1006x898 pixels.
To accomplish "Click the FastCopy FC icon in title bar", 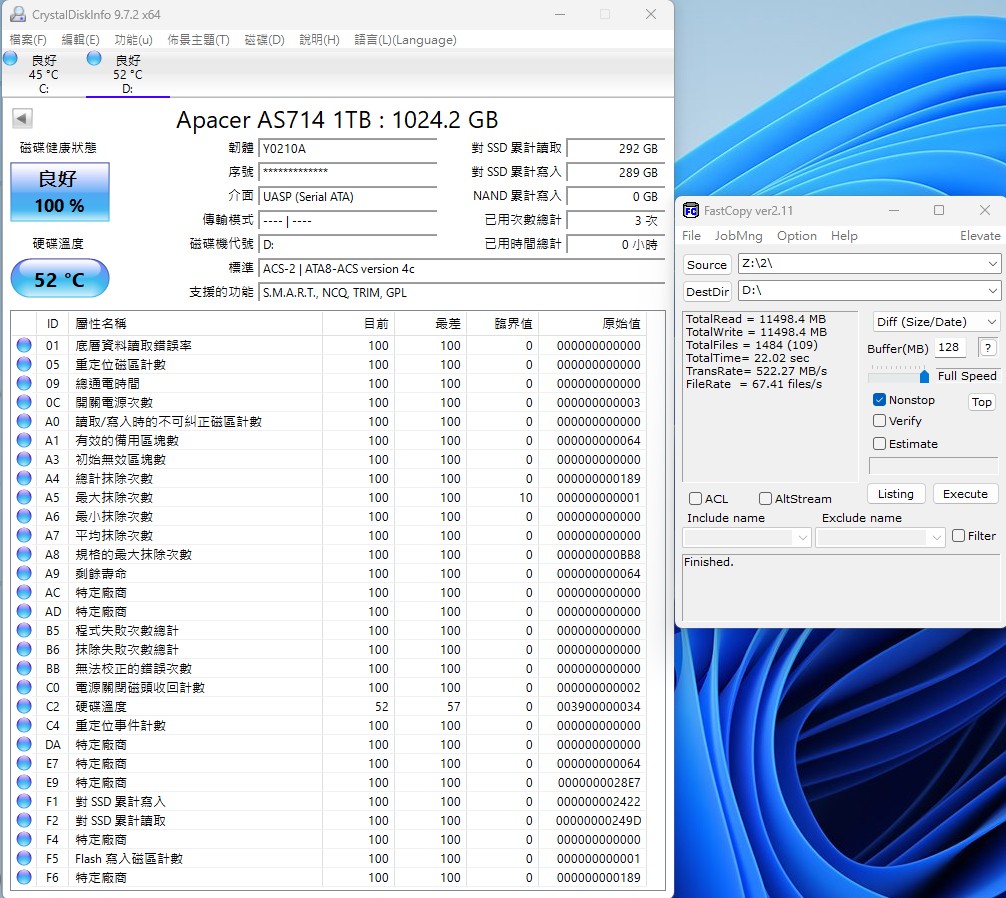I will (690, 210).
